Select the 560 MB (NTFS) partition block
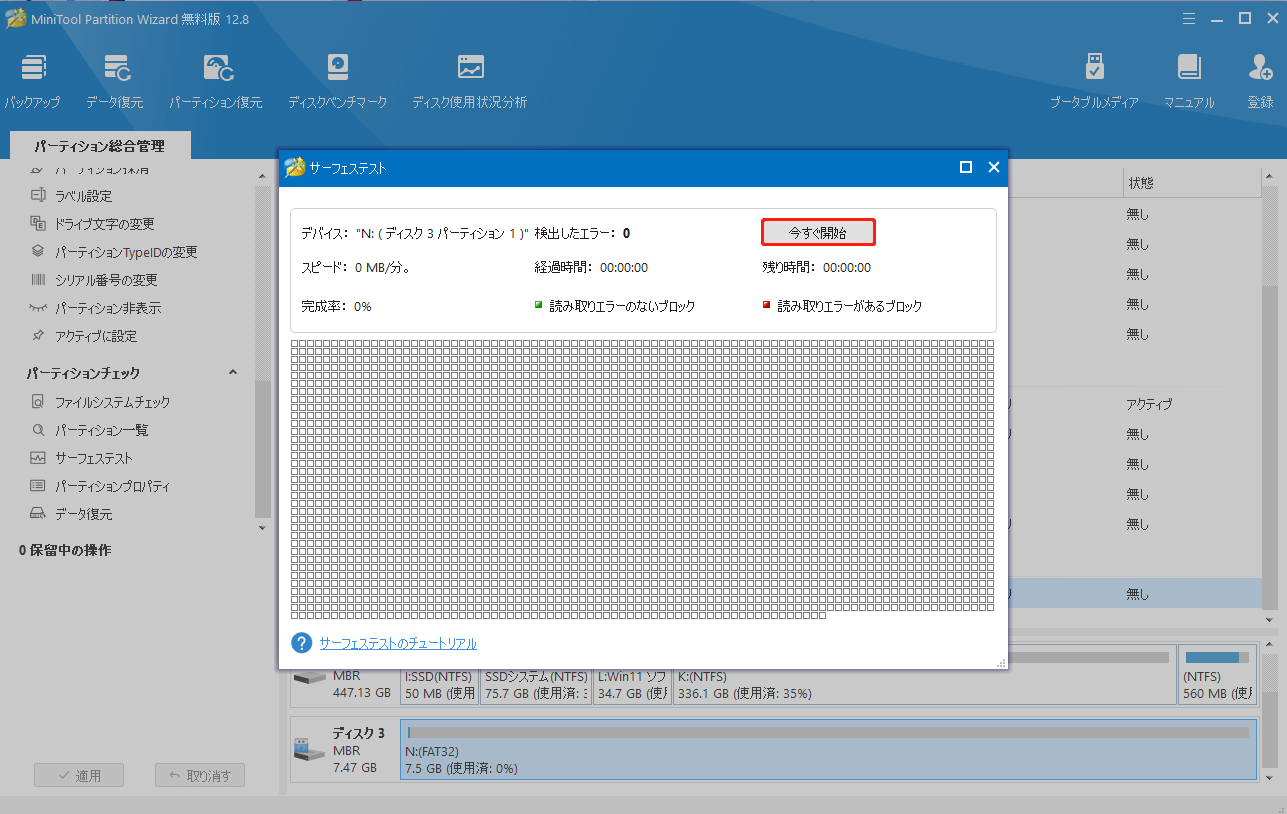This screenshot has height=814, width=1287. (1217, 676)
